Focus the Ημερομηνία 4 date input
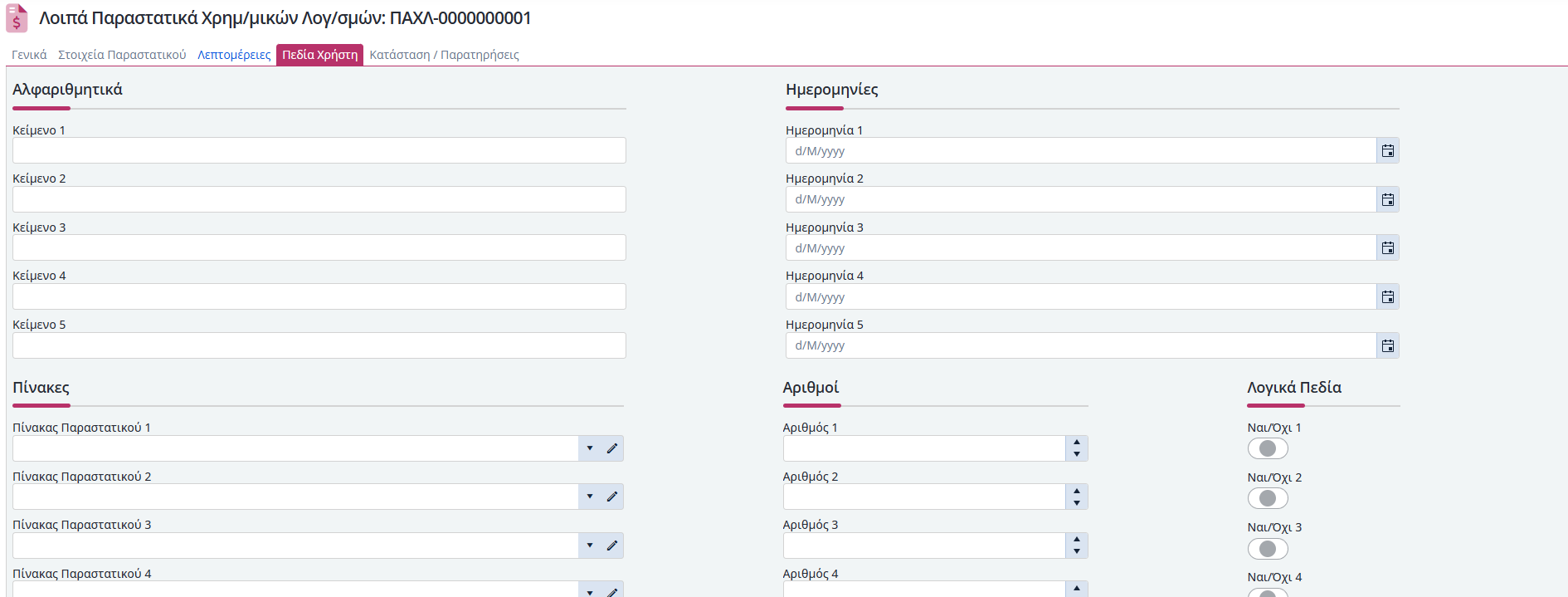1568x597 pixels. [1081, 296]
